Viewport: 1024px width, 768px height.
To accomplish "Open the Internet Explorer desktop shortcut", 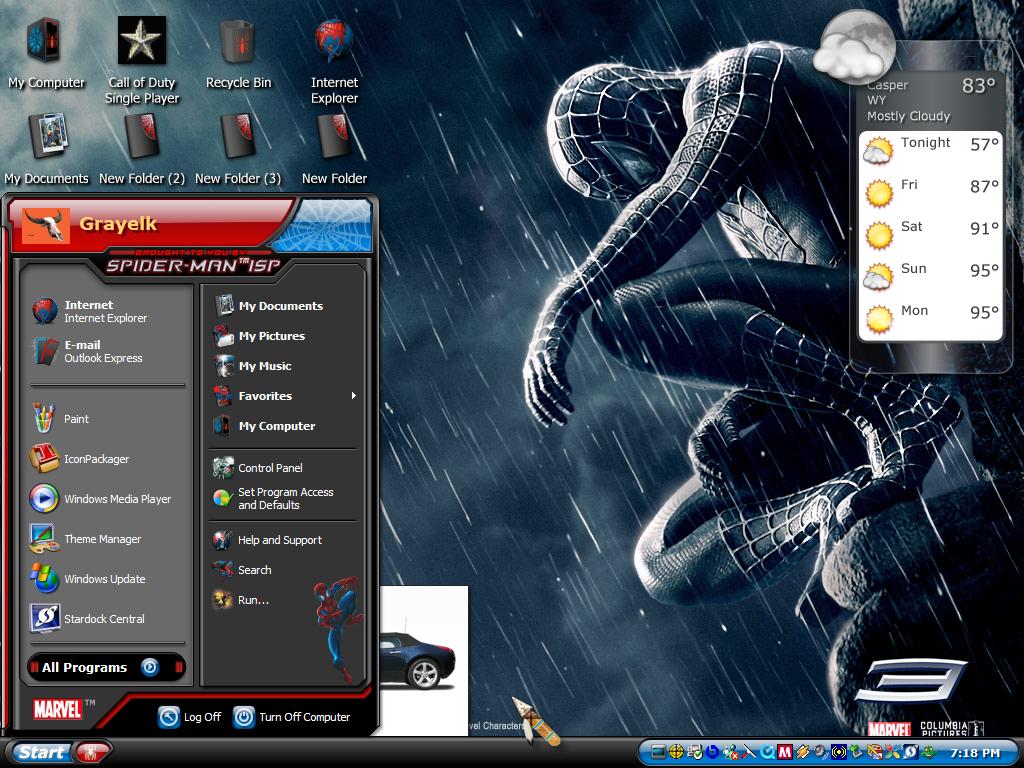I will point(334,60).
